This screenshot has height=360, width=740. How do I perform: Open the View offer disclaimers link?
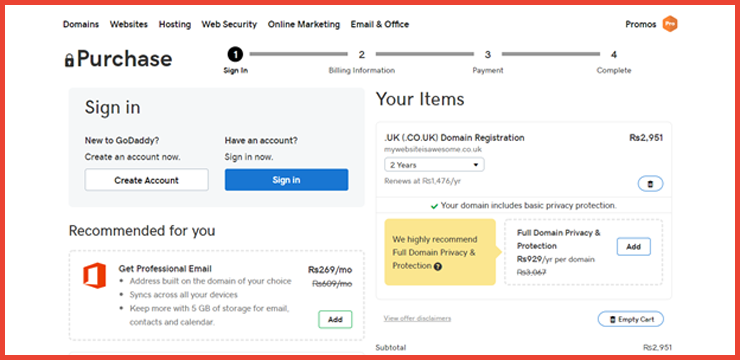click(x=417, y=318)
